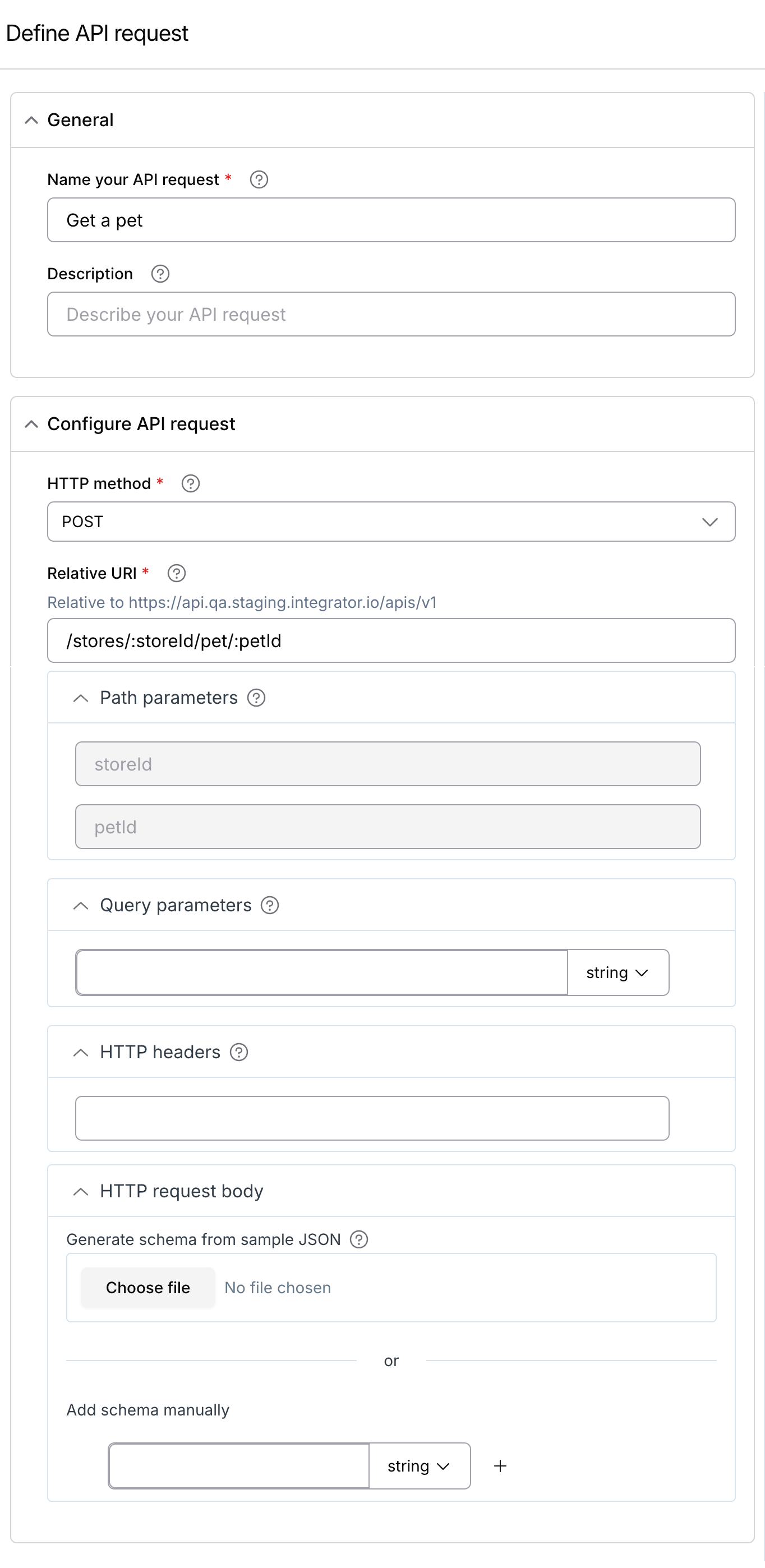Click help icon for Generate schema from sample JSON

(359, 1239)
